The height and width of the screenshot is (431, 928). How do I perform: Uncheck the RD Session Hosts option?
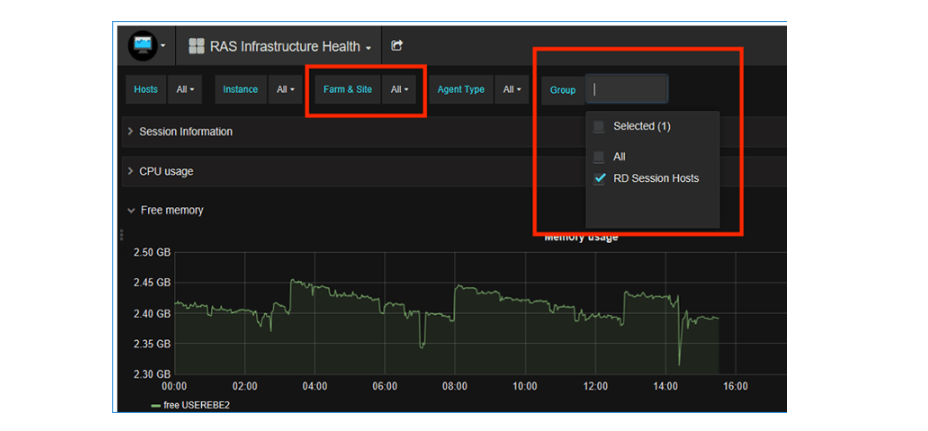point(599,178)
